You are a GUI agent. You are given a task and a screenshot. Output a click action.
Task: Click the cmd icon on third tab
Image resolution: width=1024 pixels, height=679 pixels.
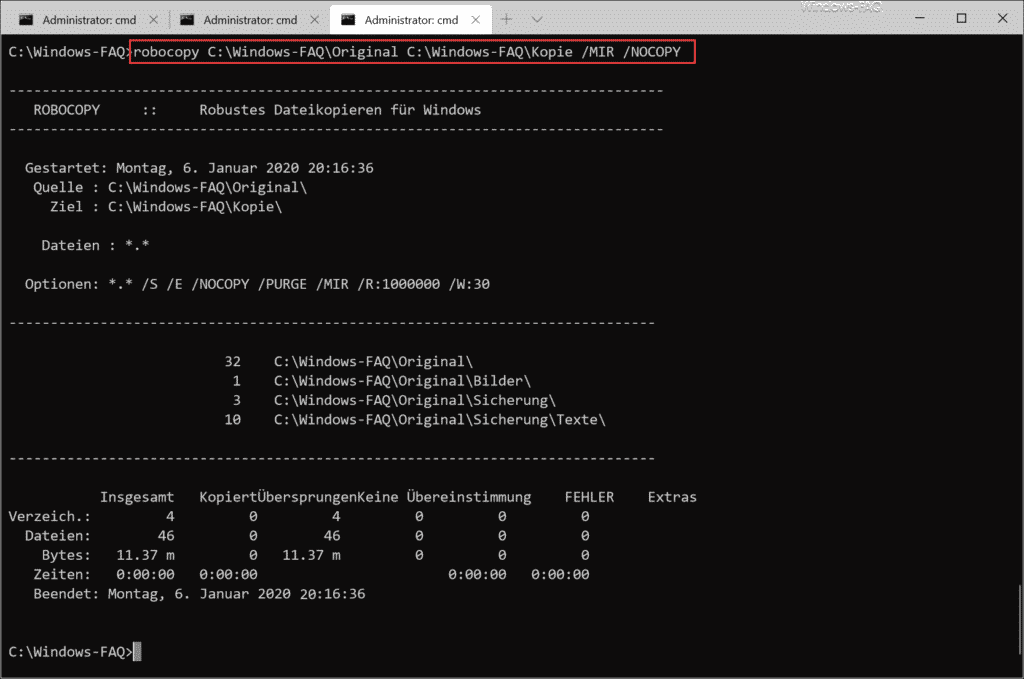[349, 20]
